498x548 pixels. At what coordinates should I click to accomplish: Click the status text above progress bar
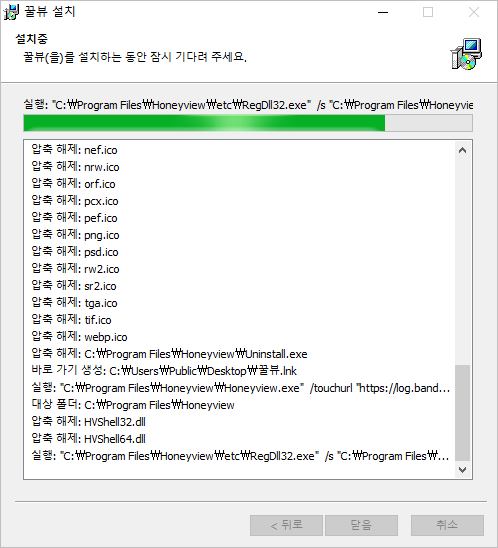click(248, 105)
